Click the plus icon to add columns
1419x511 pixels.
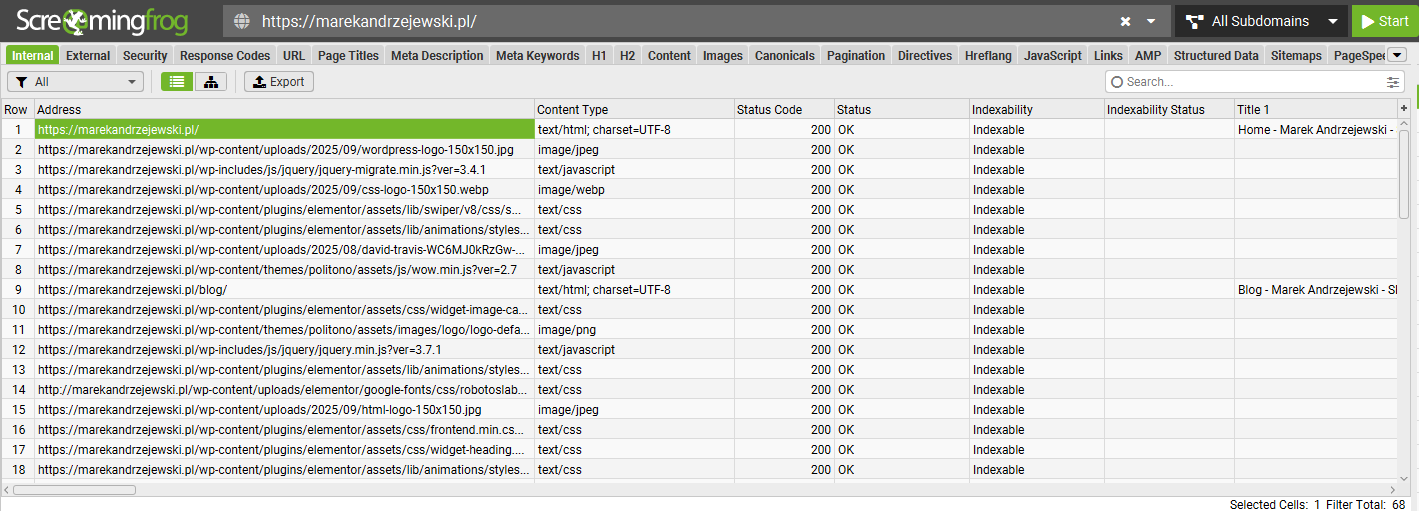(1403, 109)
